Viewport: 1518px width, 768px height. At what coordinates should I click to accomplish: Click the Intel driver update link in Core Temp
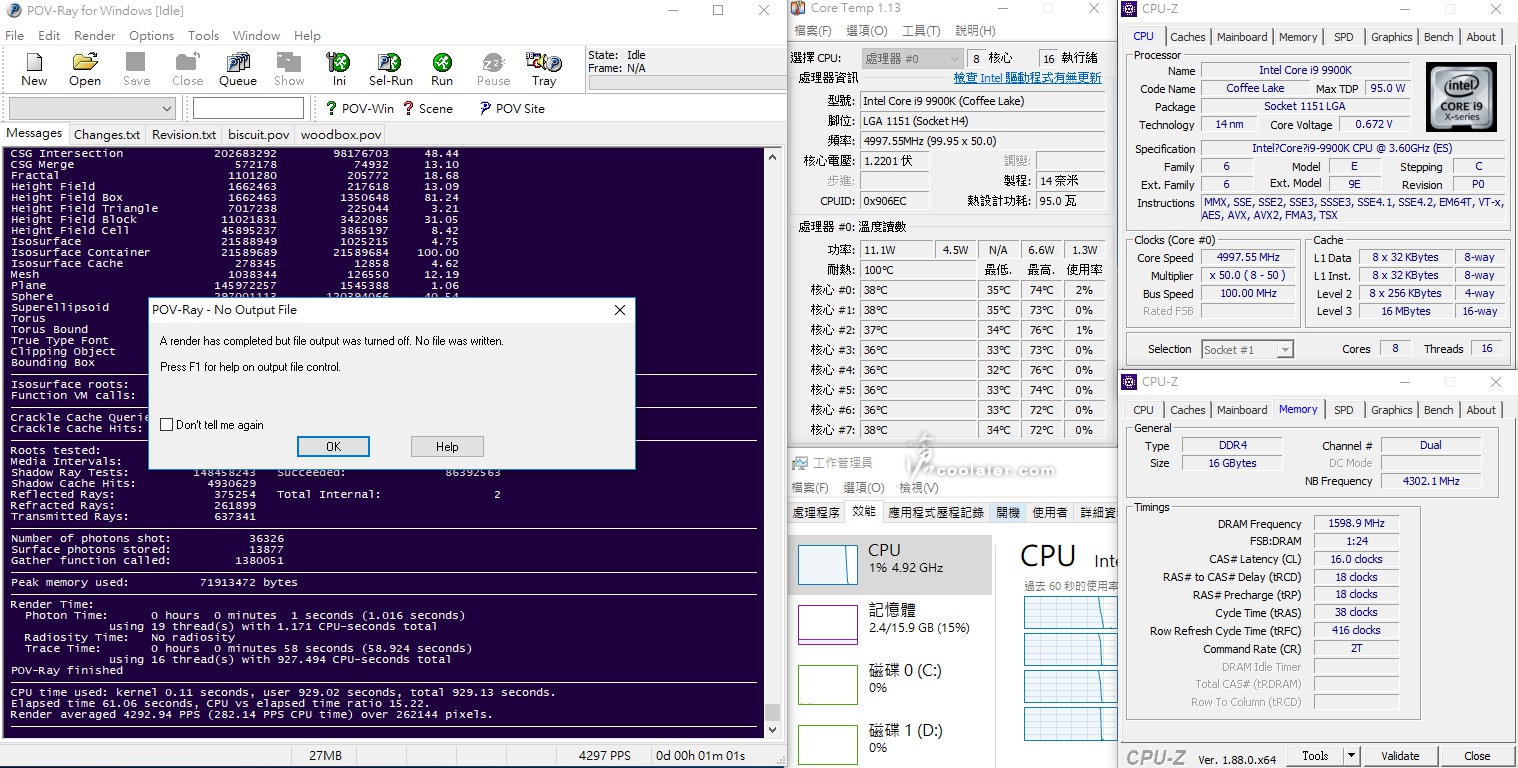1027,78
